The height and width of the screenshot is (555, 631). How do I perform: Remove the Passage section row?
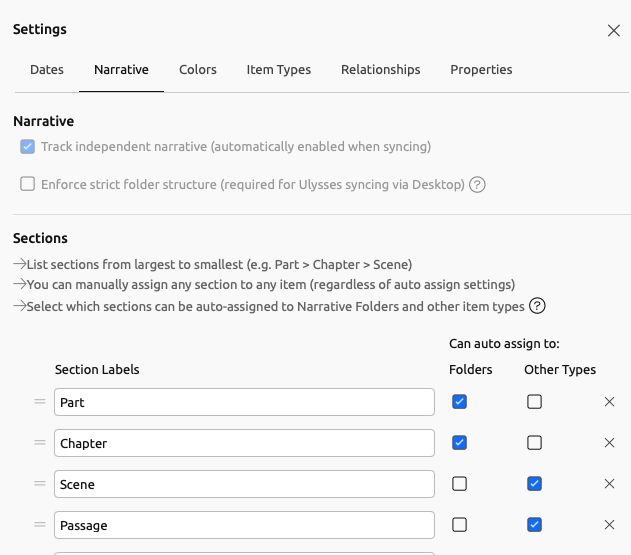609,525
